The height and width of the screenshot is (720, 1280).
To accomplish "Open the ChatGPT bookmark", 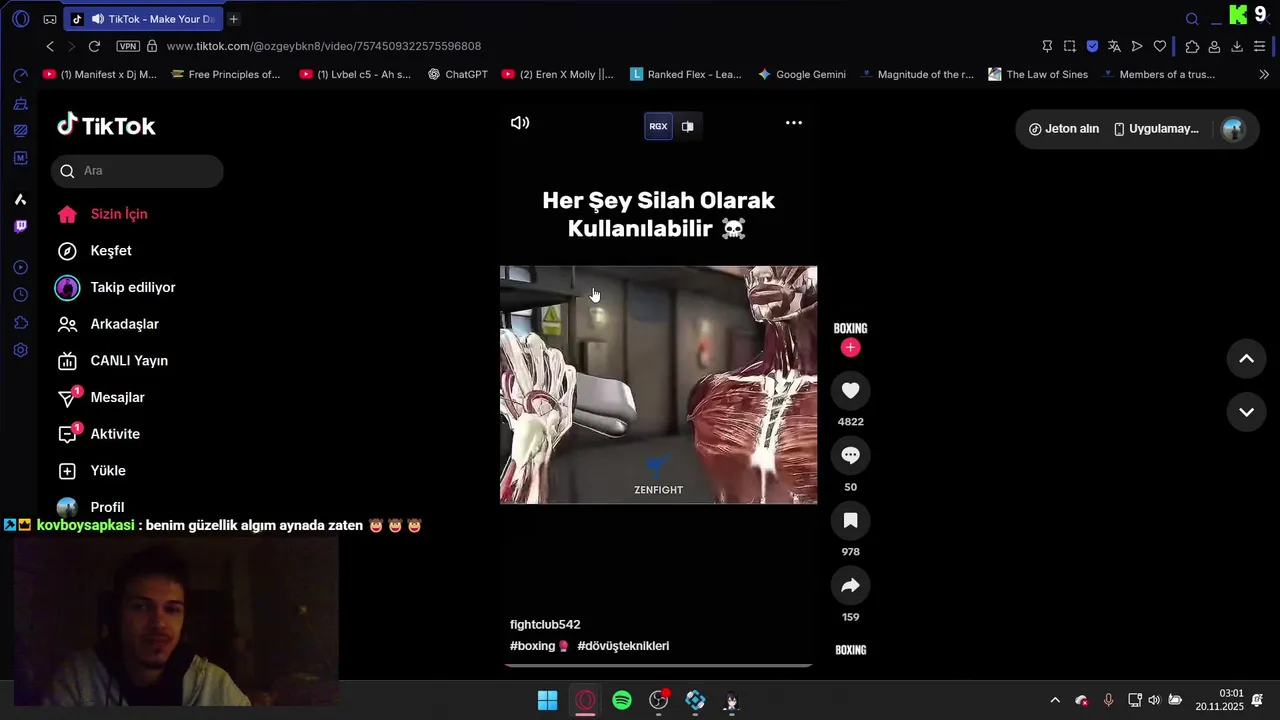I will [x=458, y=74].
